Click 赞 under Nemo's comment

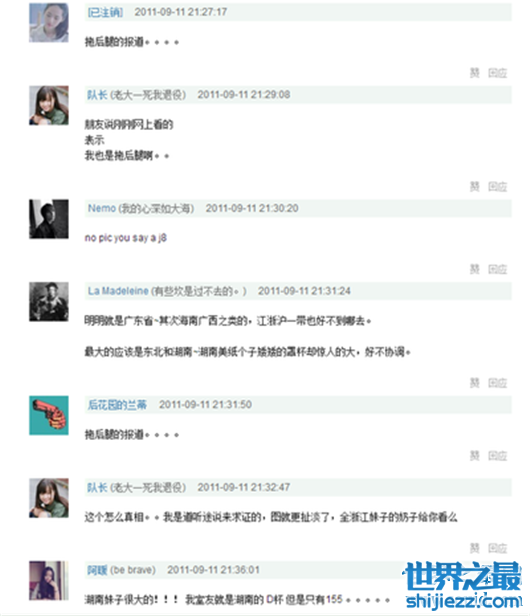tap(475, 269)
